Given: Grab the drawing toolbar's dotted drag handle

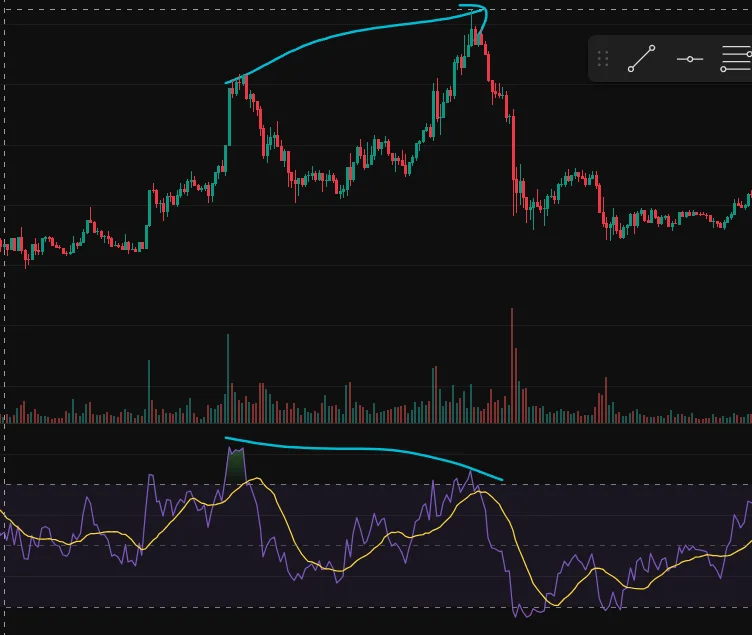Looking at the screenshot, I should coord(603,59).
